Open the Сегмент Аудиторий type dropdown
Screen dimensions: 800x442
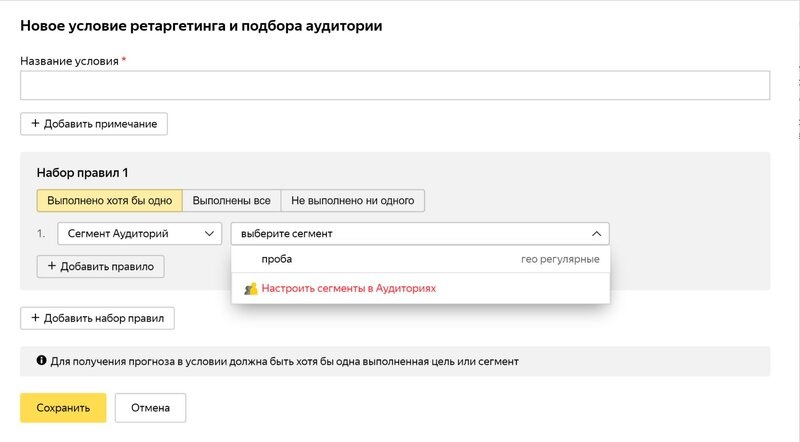click(139, 234)
